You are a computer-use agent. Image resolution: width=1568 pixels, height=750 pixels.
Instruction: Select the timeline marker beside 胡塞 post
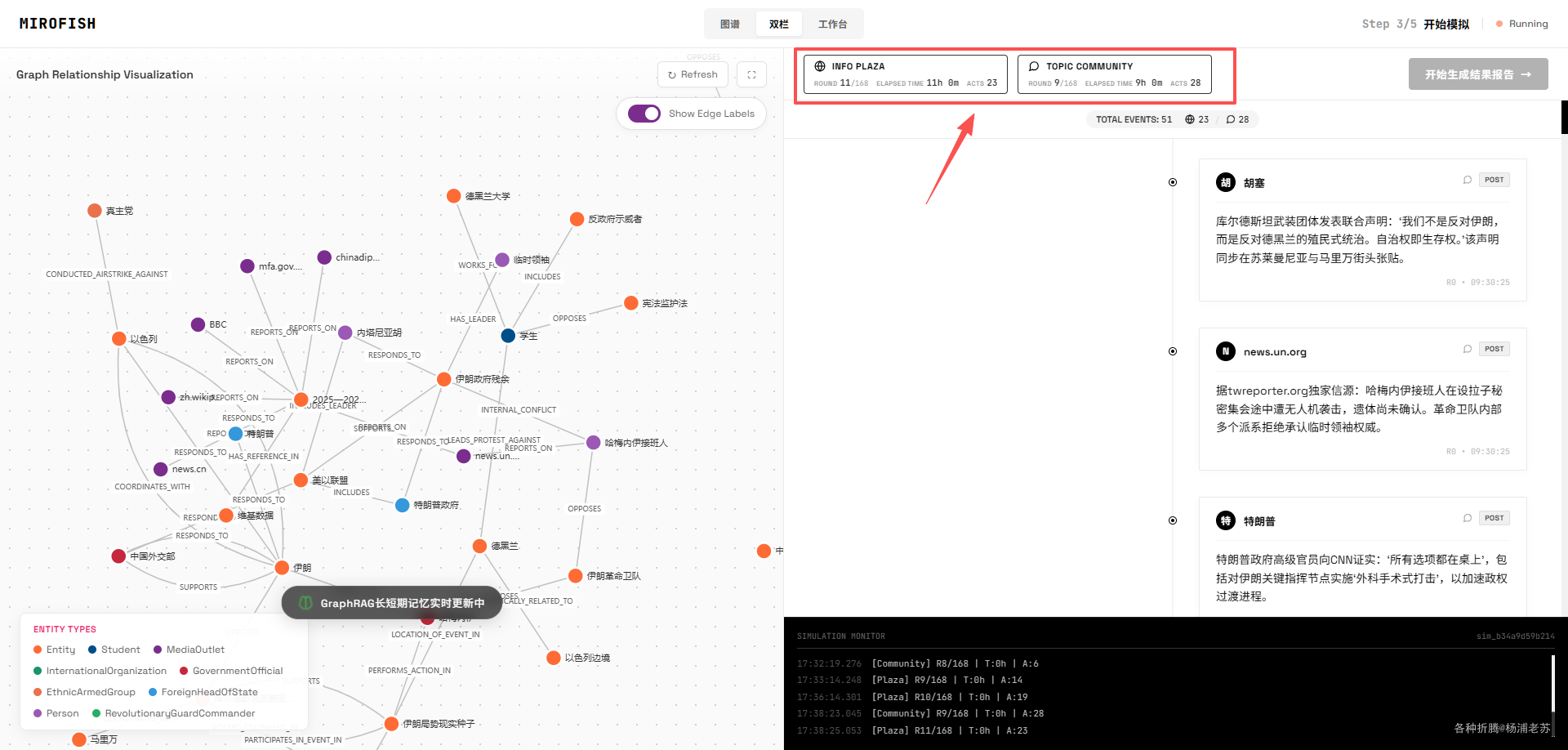[x=1173, y=182]
